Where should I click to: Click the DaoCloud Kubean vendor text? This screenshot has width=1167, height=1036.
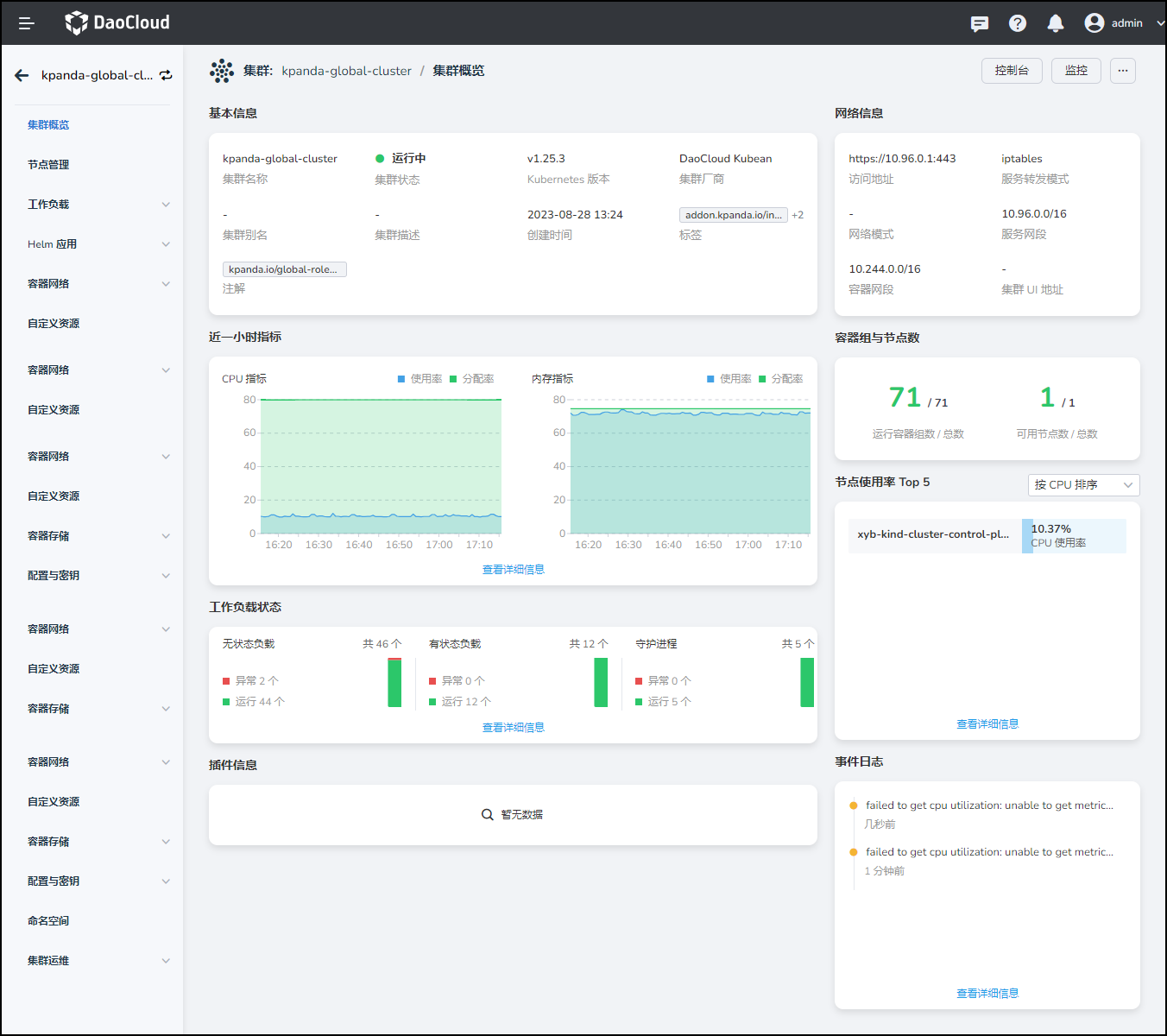tap(726, 159)
